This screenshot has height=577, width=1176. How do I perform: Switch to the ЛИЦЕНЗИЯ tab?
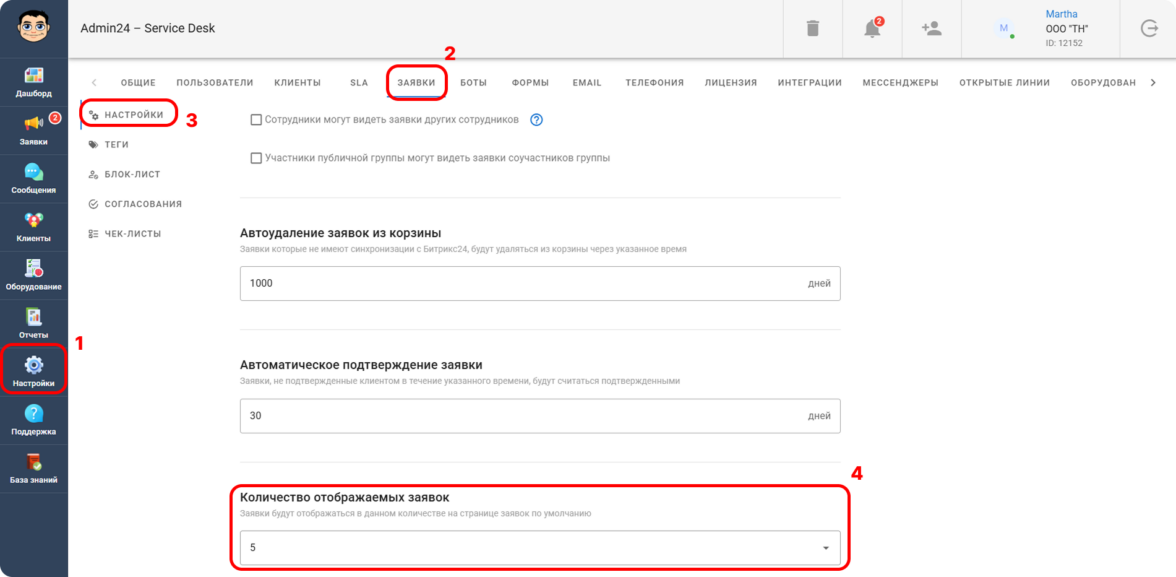(730, 83)
